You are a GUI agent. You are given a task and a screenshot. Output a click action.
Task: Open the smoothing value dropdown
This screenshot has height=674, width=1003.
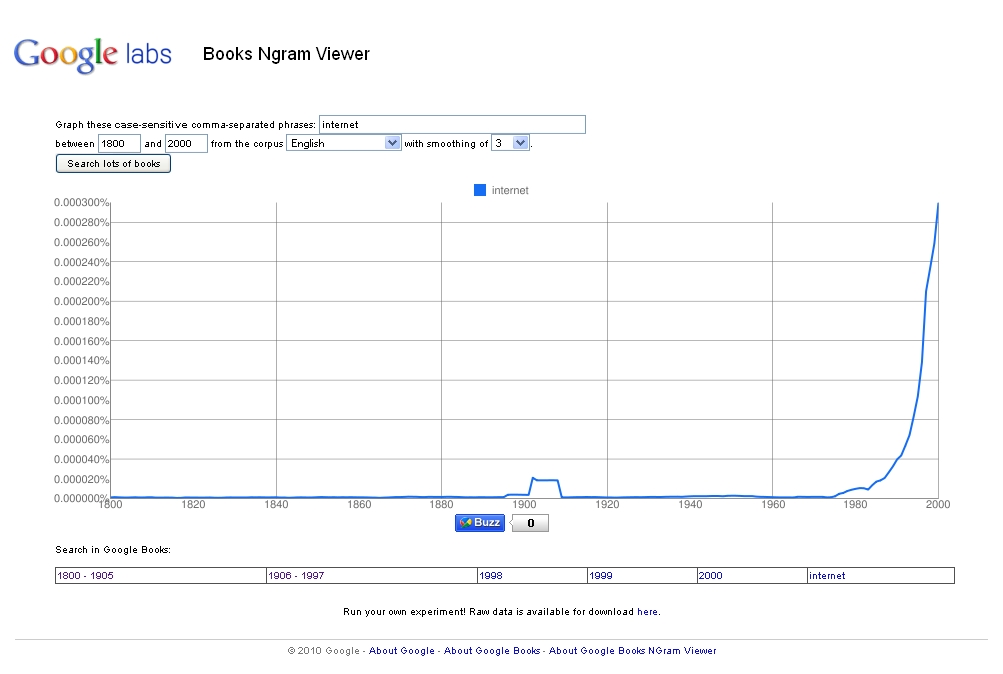(x=510, y=143)
